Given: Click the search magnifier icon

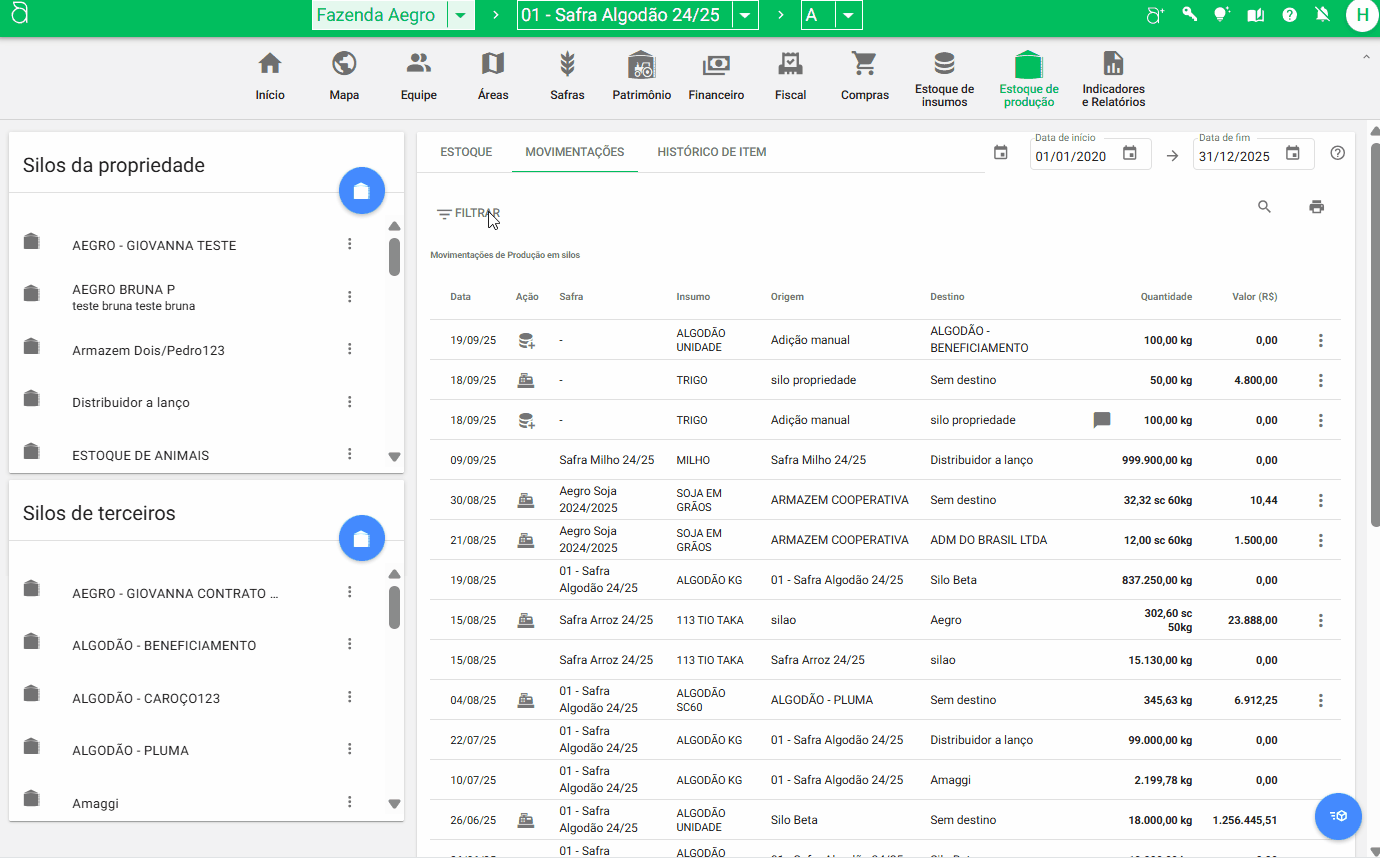Looking at the screenshot, I should pyautogui.click(x=1264, y=207).
